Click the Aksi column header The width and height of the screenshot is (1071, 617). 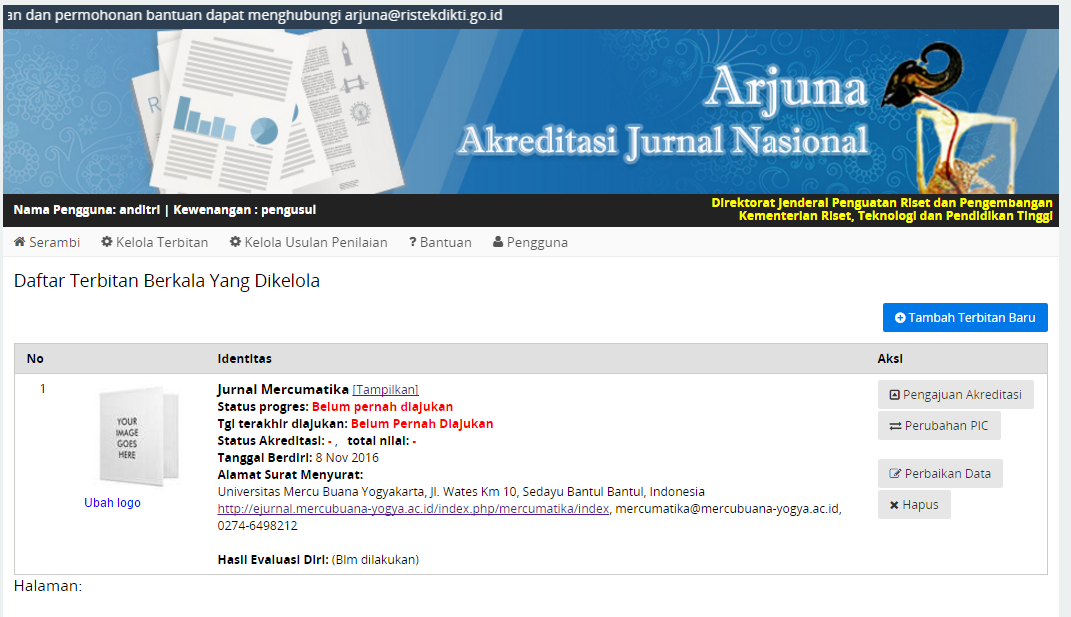click(x=890, y=359)
